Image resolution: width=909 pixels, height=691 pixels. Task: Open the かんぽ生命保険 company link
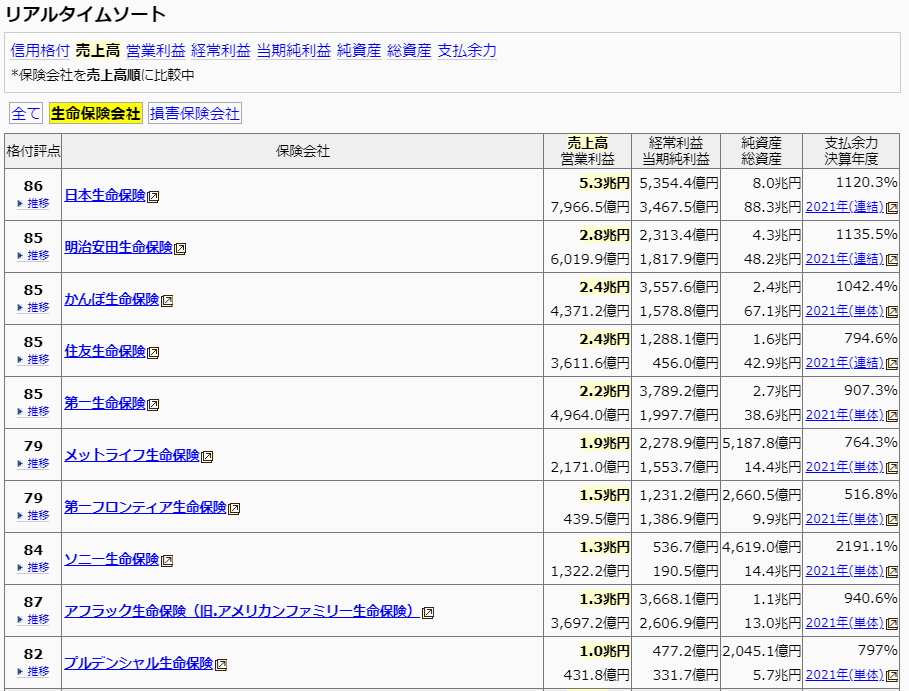(111, 299)
